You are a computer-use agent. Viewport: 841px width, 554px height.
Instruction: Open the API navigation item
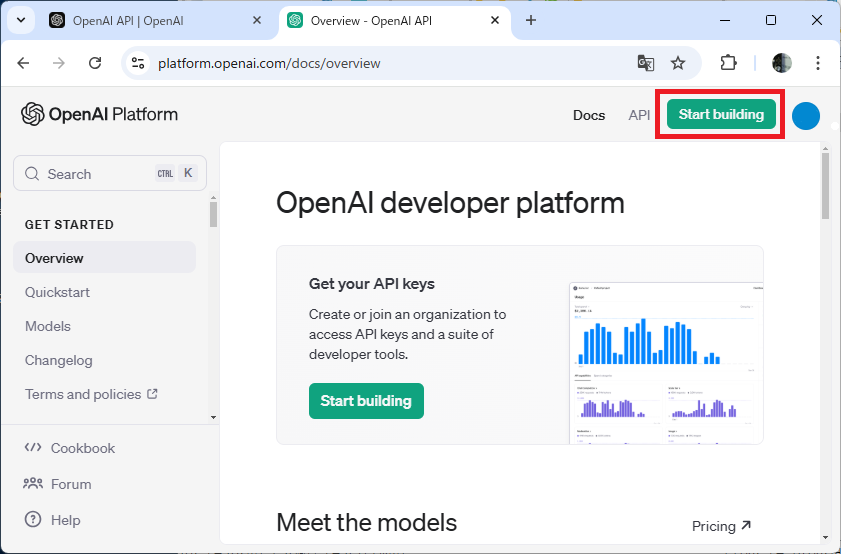coord(639,115)
